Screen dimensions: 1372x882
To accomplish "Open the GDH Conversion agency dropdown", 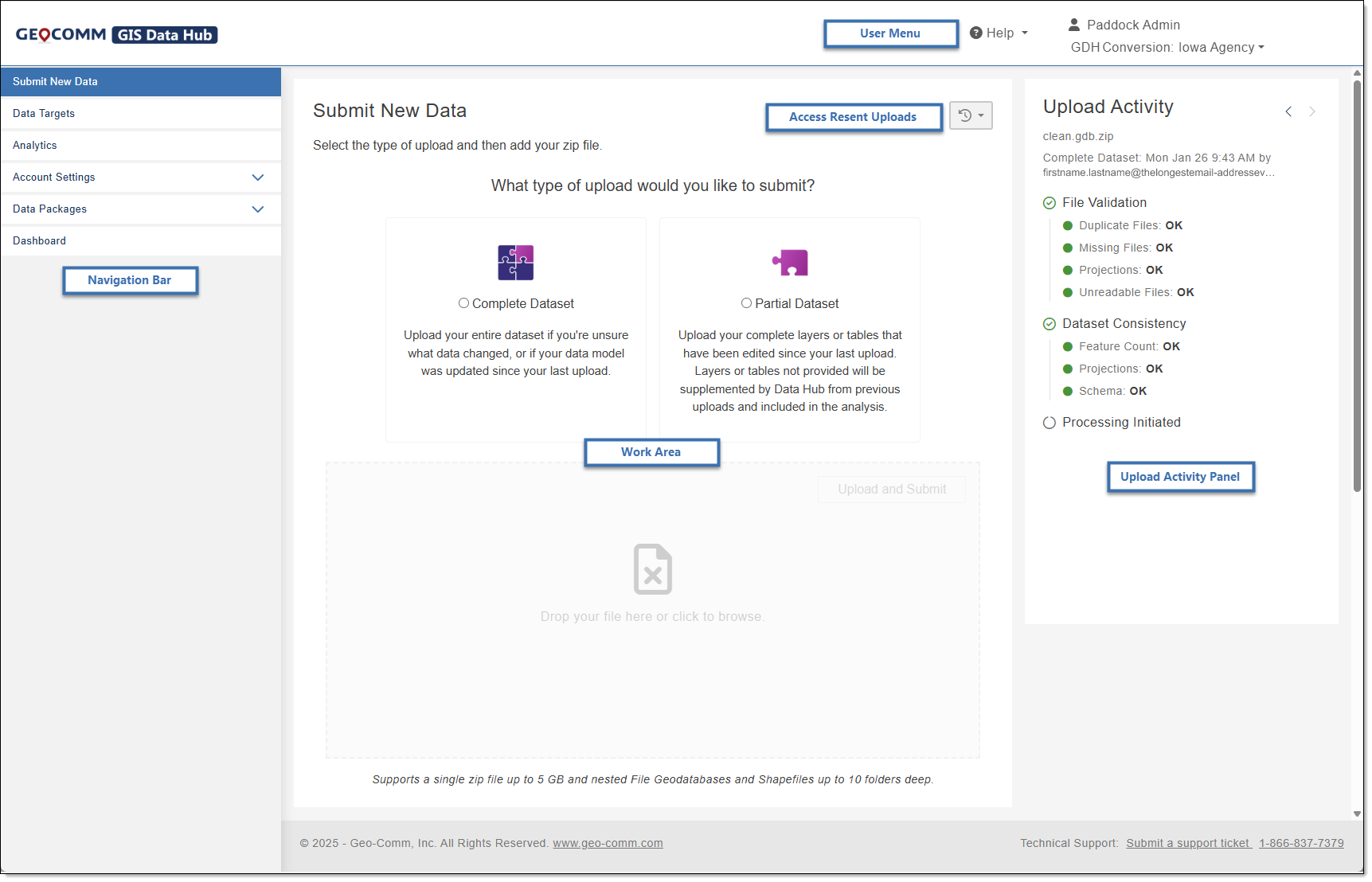I will tap(1167, 48).
